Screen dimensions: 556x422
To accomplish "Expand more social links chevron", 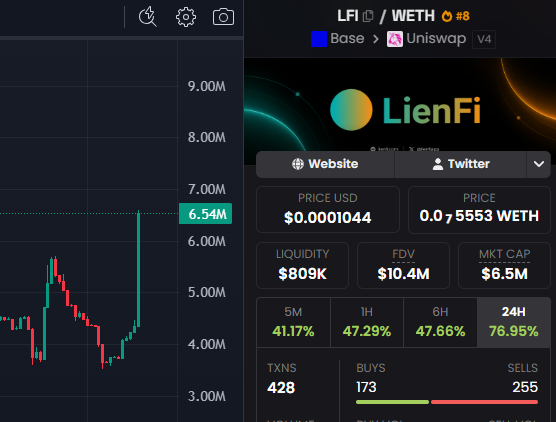I will (x=539, y=164).
